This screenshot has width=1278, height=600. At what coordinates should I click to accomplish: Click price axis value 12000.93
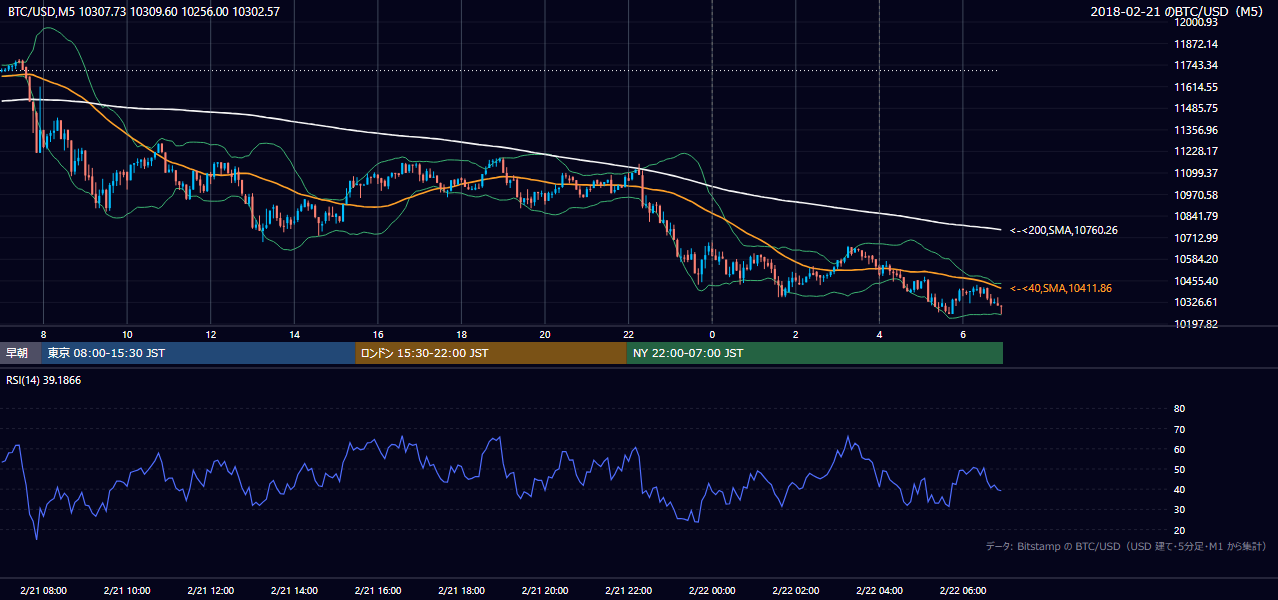click(x=1197, y=22)
